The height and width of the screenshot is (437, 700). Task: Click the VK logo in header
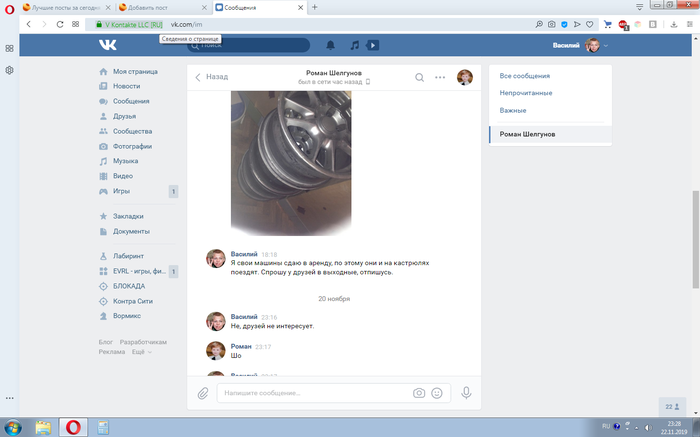[108, 45]
